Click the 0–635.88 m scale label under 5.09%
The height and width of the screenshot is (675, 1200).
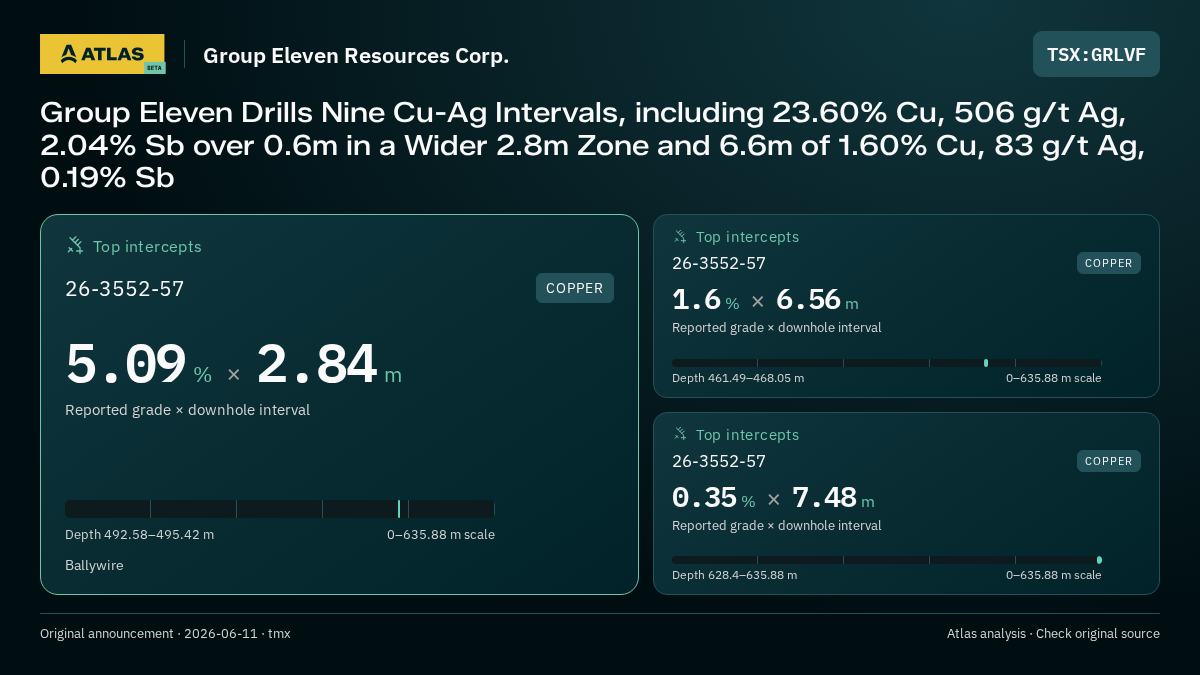coord(441,534)
